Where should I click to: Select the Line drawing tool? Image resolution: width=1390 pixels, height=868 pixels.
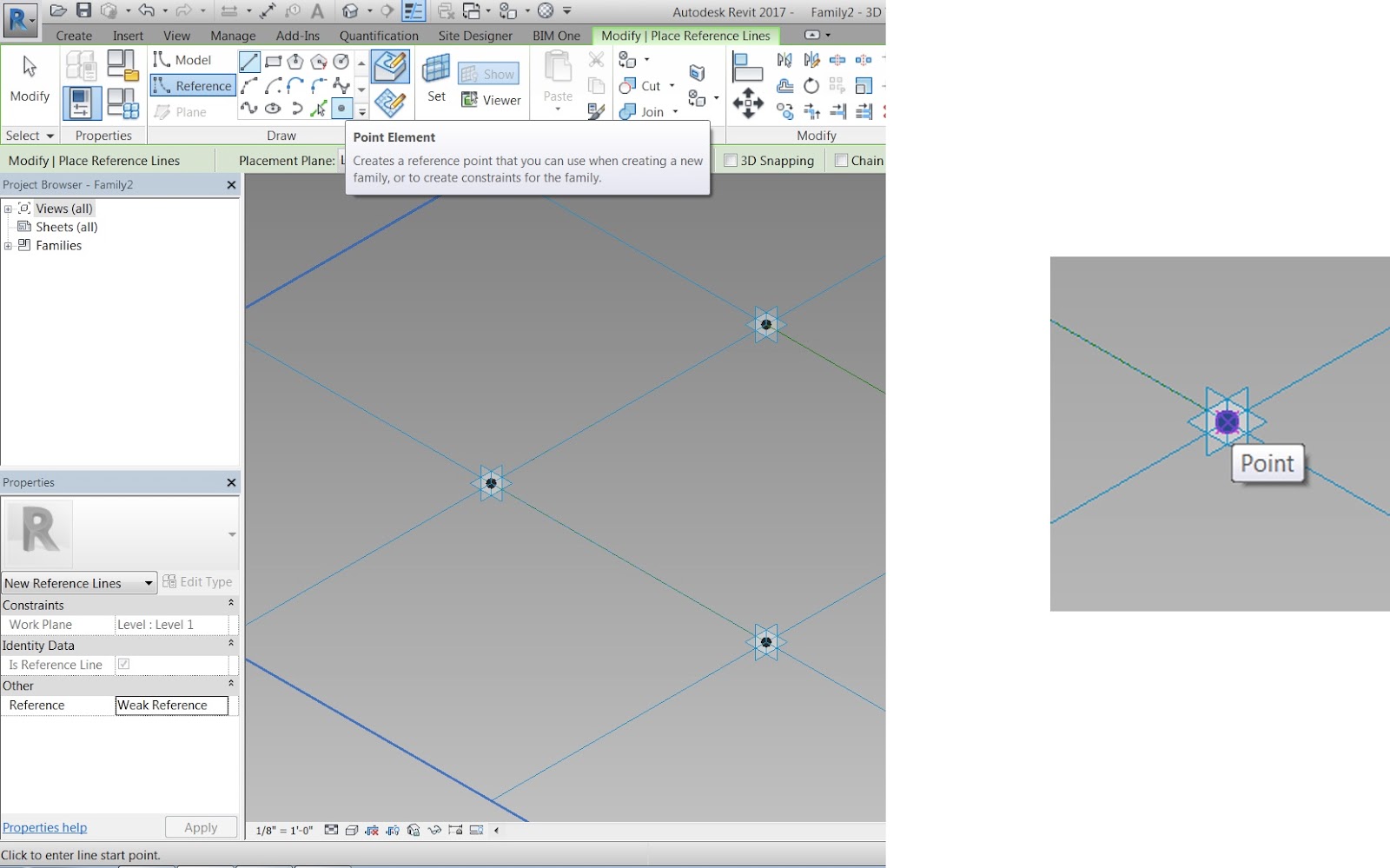pos(252,61)
